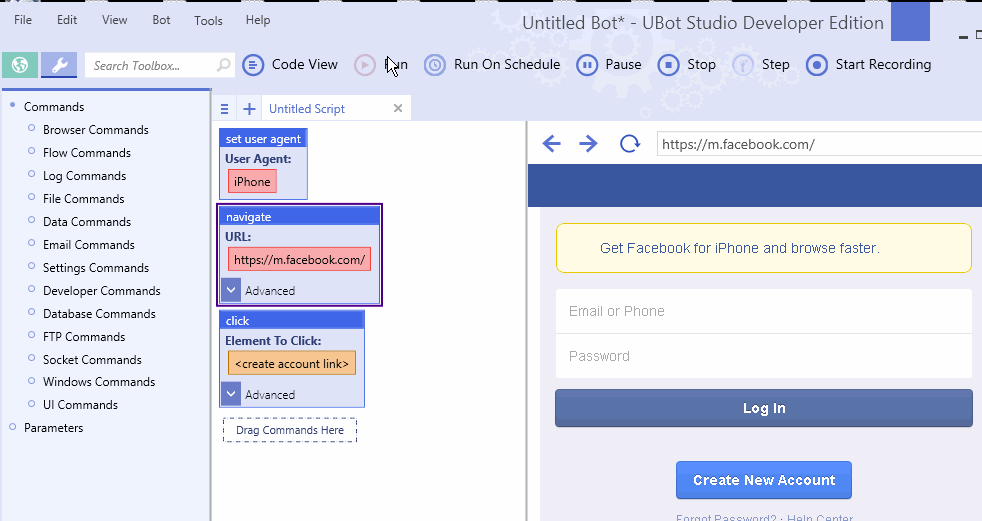Select Flow Commands
Image resolution: width=982 pixels, height=521 pixels.
[x=87, y=153]
